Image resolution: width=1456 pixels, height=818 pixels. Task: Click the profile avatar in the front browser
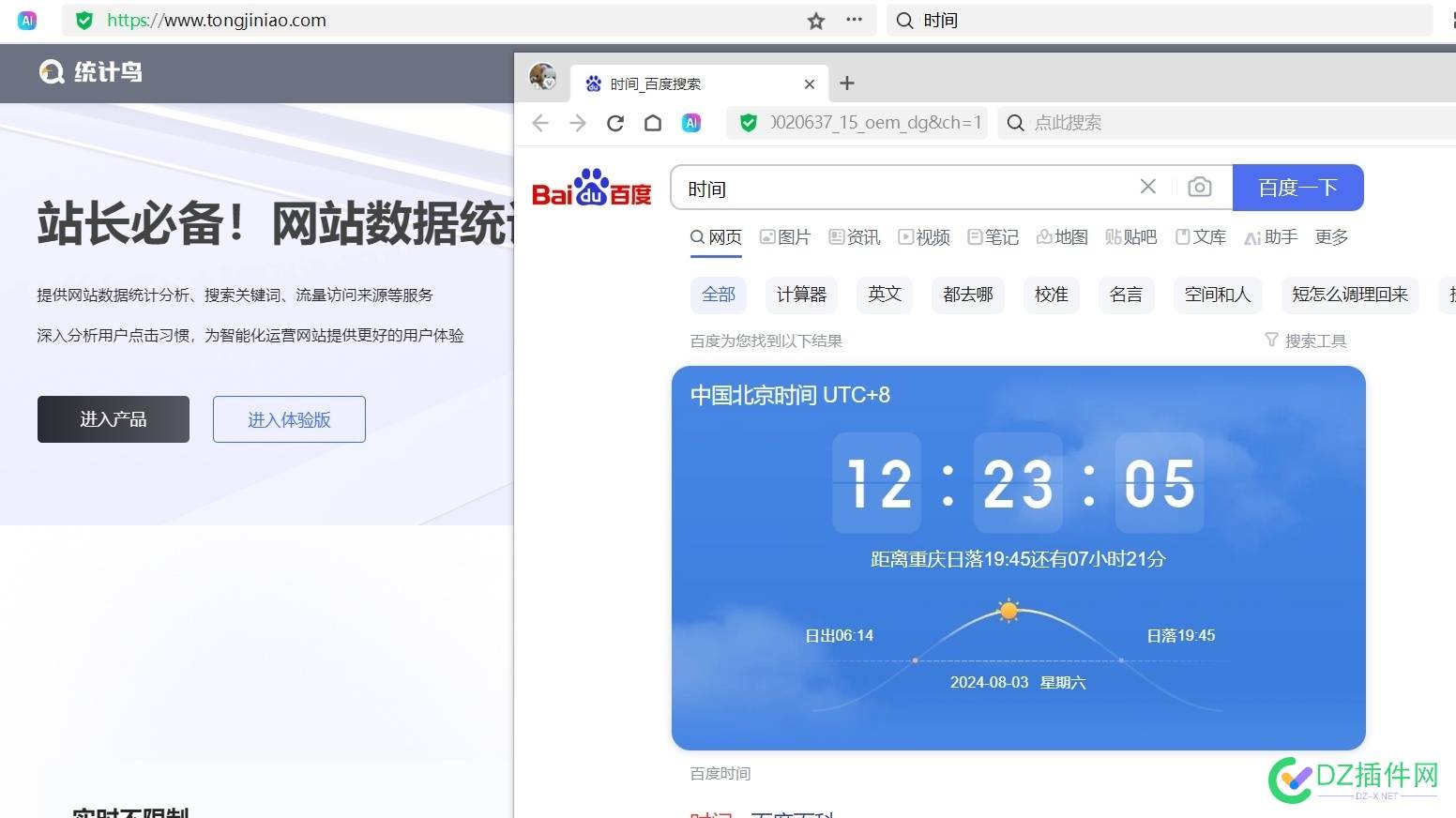[542, 77]
